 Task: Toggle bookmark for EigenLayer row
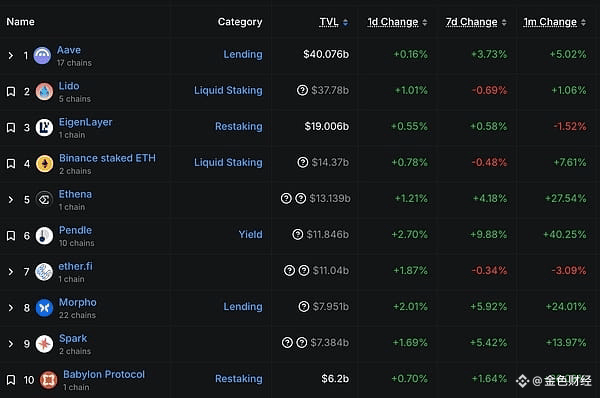point(11,127)
